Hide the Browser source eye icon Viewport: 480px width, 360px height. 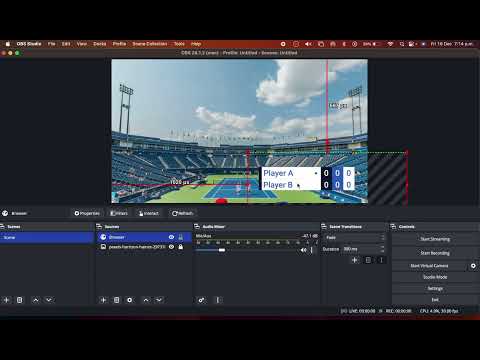[171, 237]
